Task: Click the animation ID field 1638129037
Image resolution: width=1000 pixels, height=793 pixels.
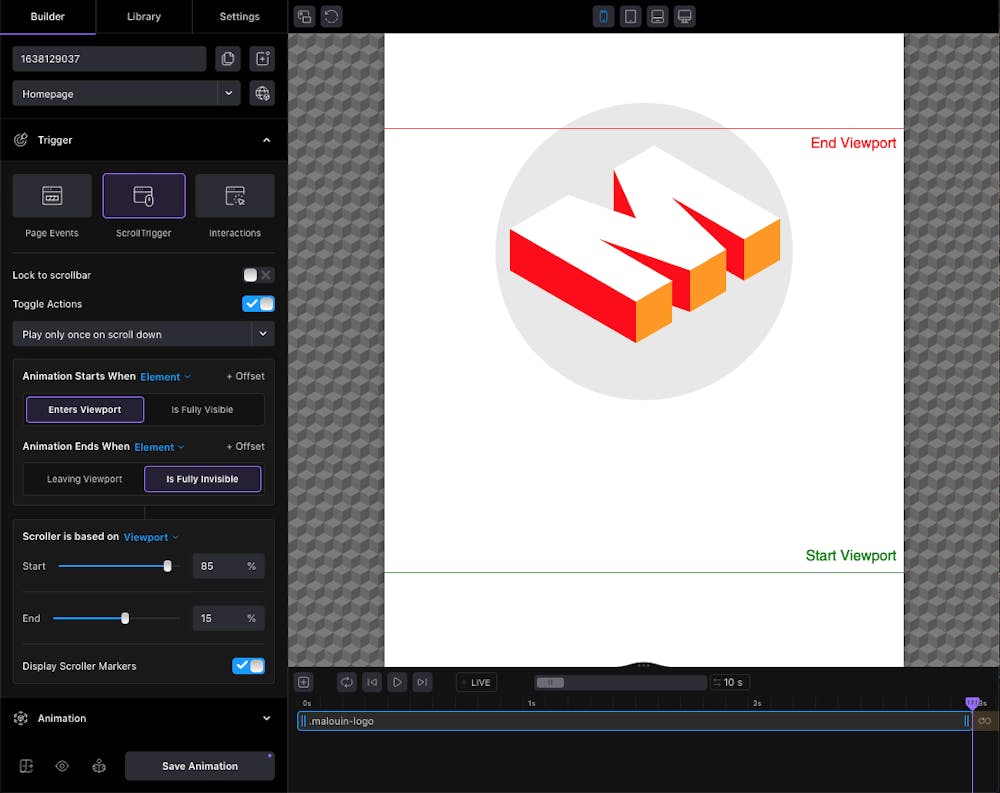Action: click(x=109, y=59)
